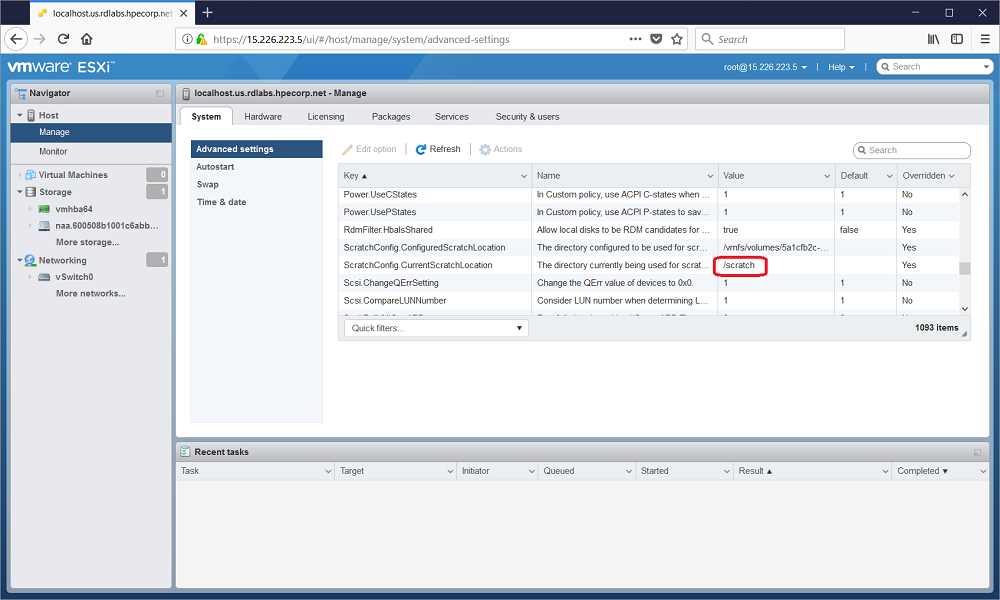
Task: Bookmark this page with star icon
Action: (x=677, y=39)
